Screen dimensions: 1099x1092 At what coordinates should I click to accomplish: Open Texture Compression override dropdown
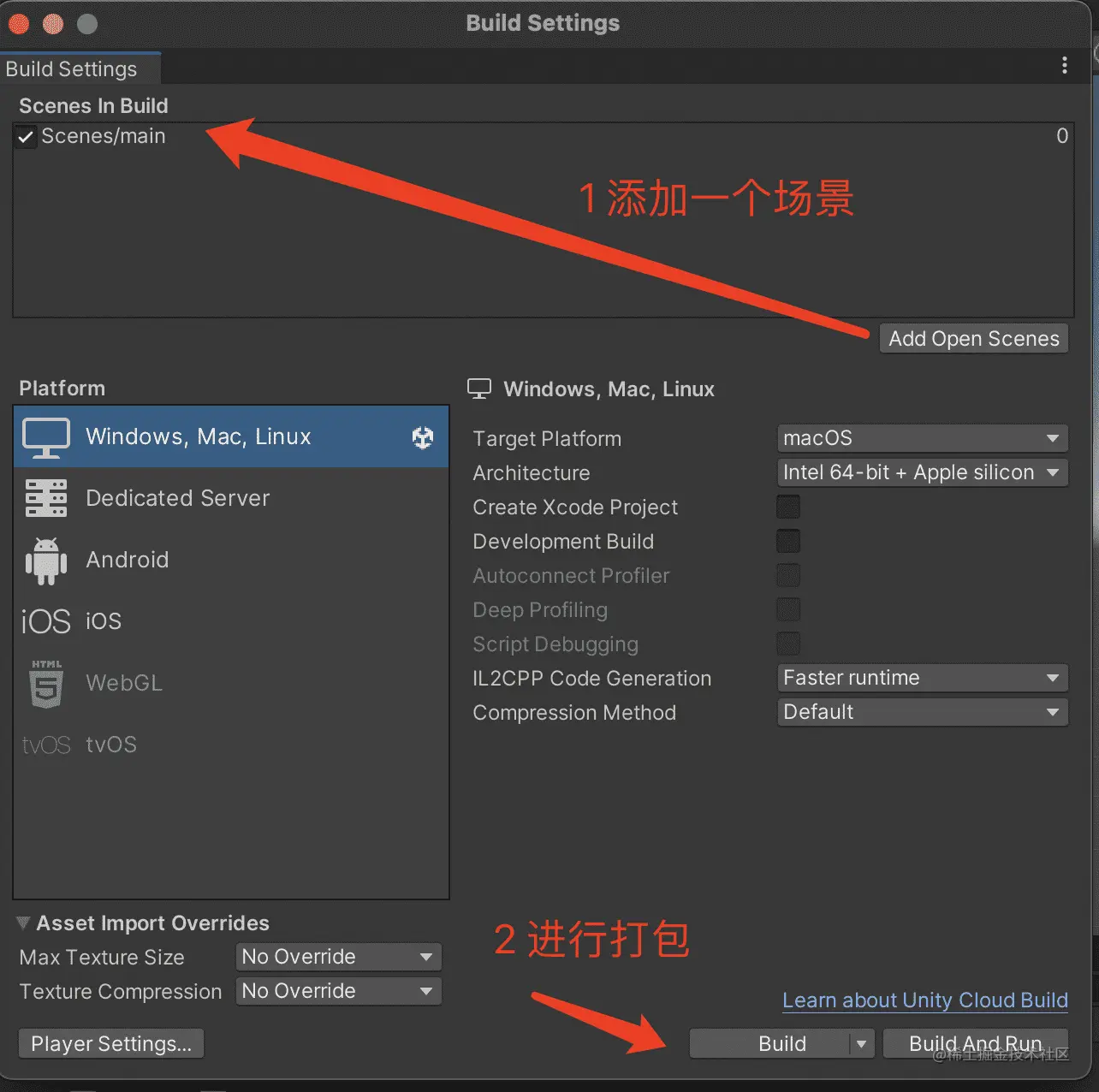(x=339, y=991)
